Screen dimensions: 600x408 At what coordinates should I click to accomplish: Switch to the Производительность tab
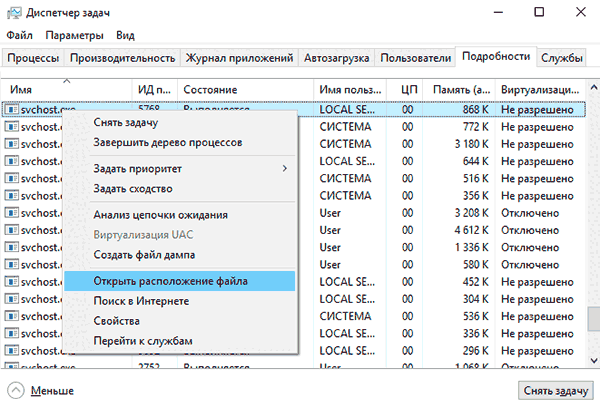coord(122,58)
